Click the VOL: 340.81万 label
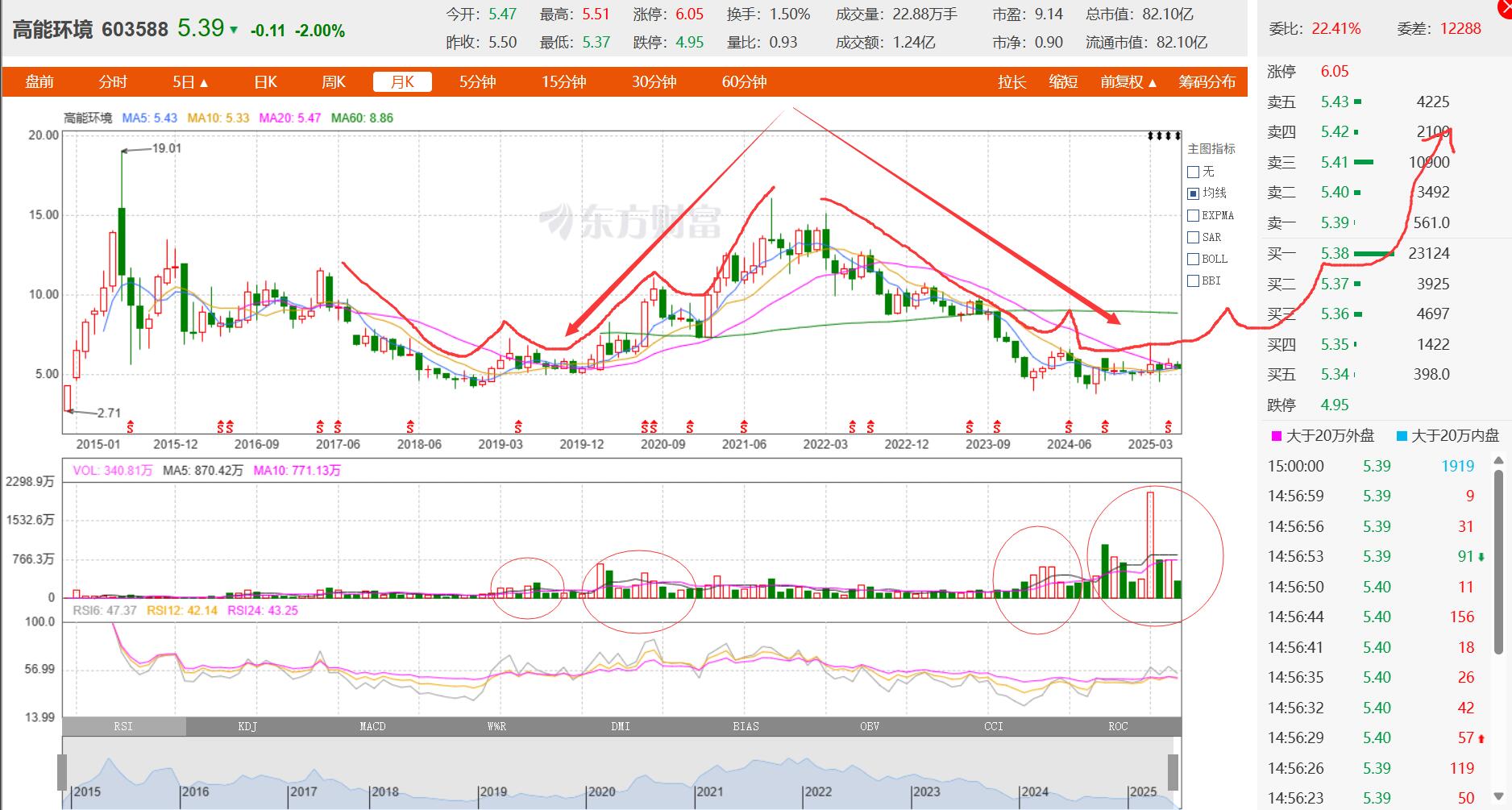This screenshot has width=1512, height=810. [112, 470]
